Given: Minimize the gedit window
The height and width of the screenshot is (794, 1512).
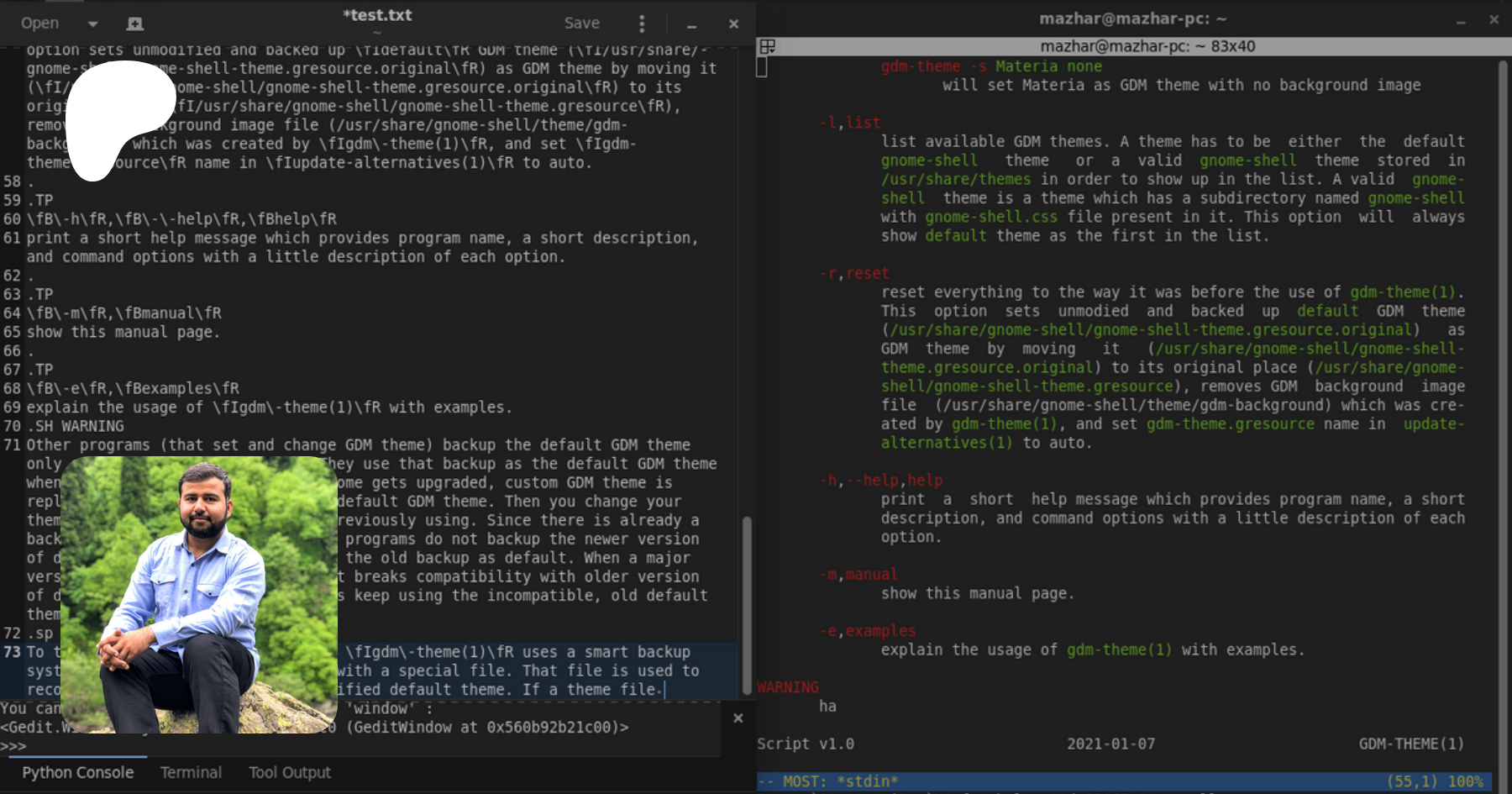Looking at the screenshot, I should click(691, 24).
